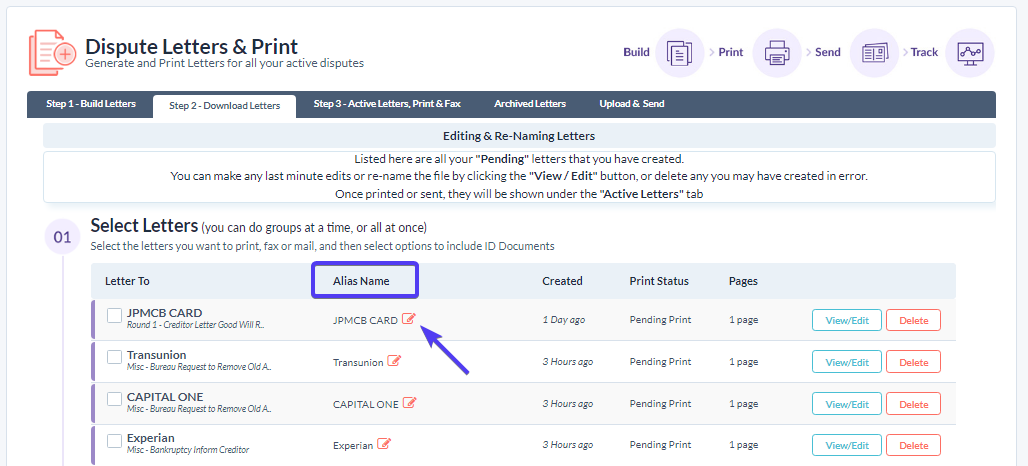Screen dimensions: 1028x466
Task: Select the Transunion letter checkbox
Action: point(115,357)
